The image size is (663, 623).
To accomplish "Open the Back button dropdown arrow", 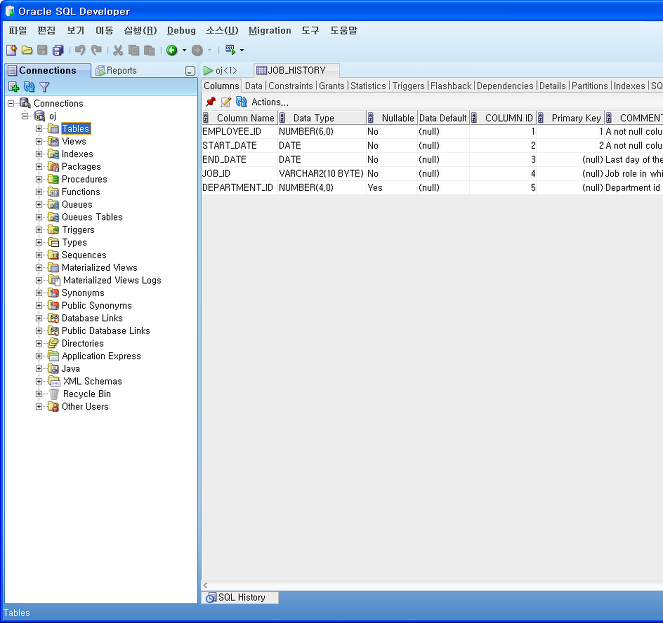I will coord(184,50).
